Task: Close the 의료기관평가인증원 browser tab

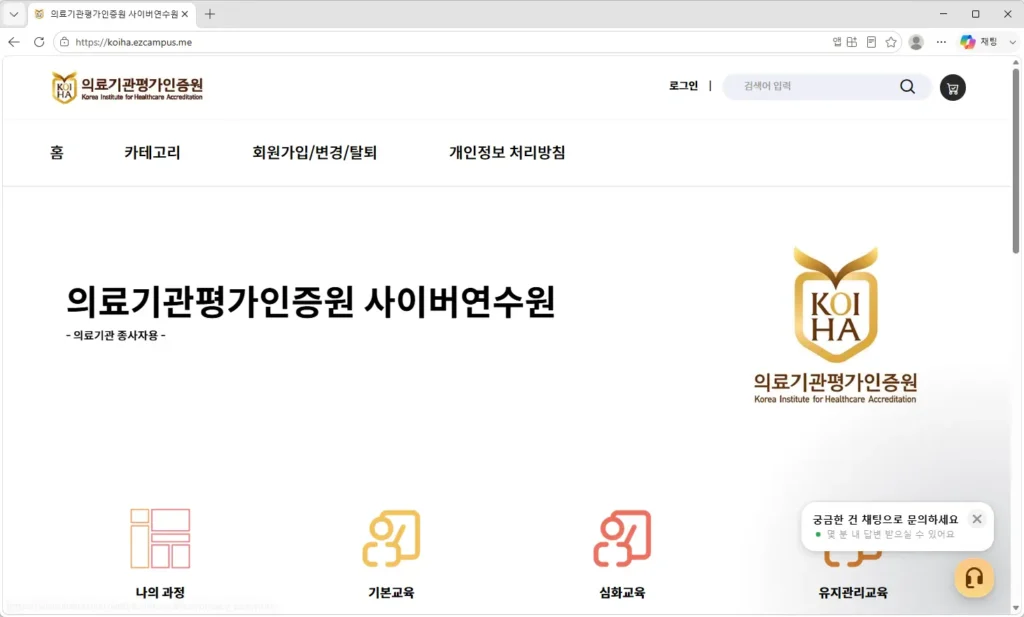Action: coord(185,14)
